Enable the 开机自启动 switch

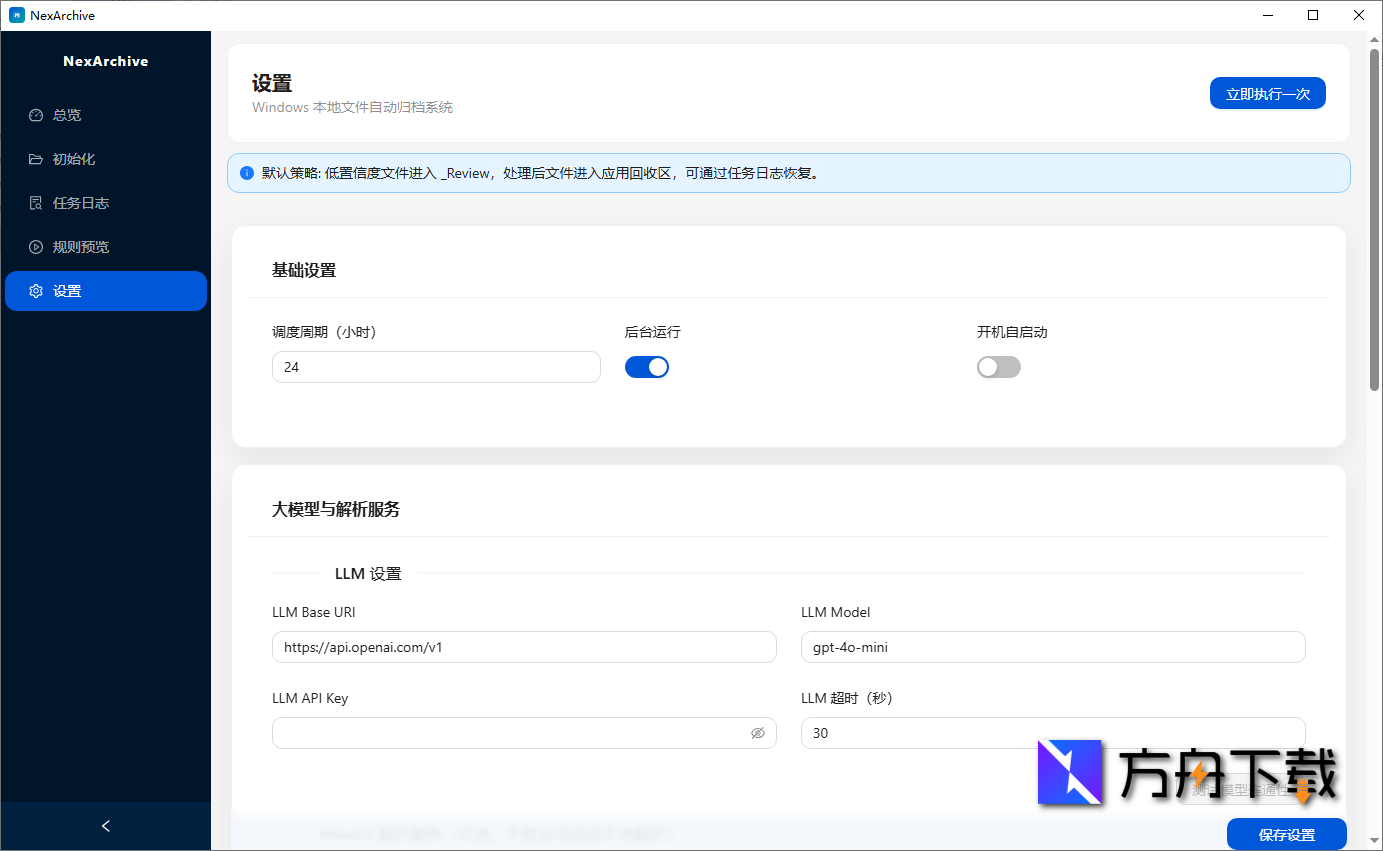tap(998, 366)
